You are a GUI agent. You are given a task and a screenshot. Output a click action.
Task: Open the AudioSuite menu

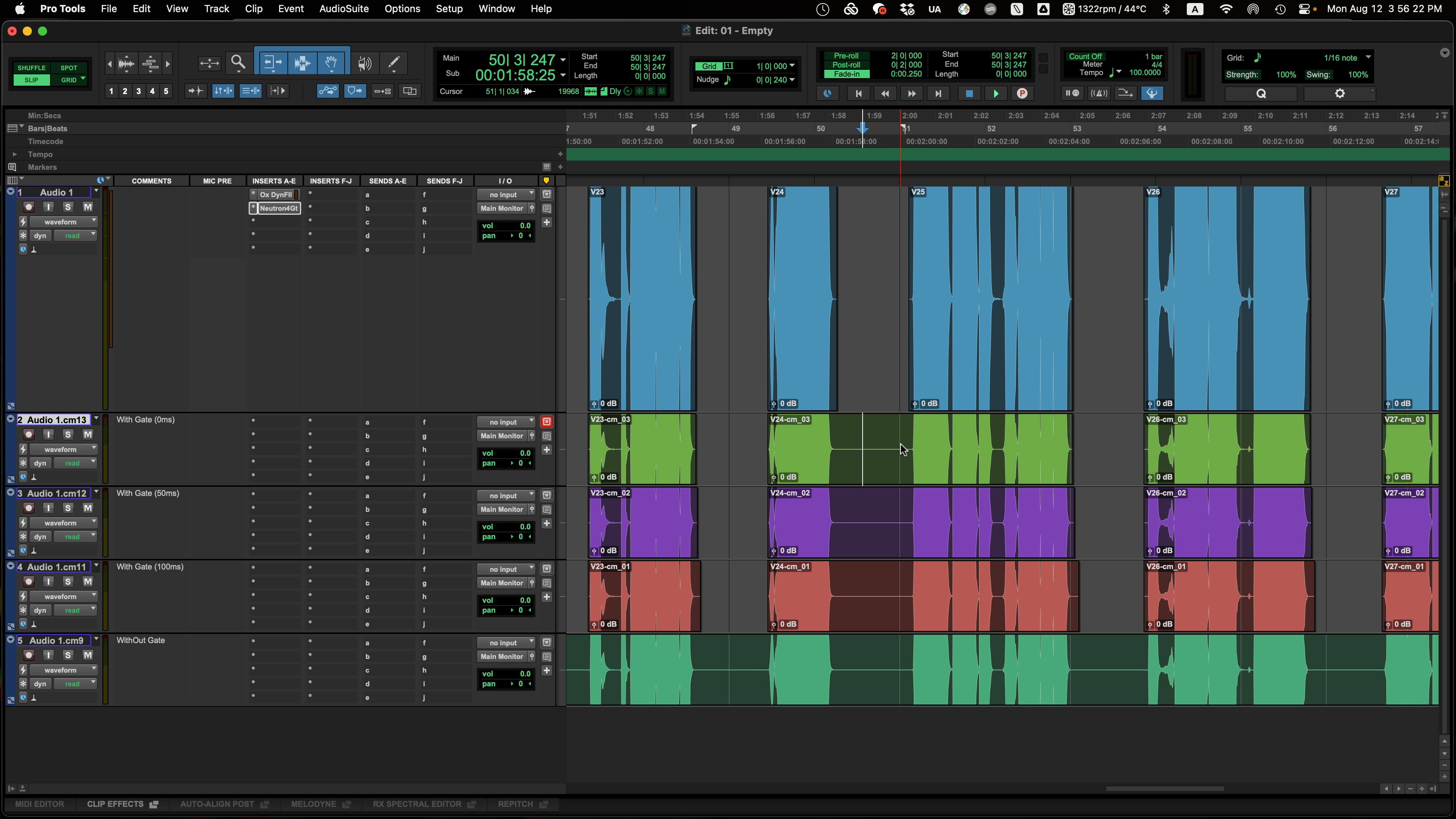pyautogui.click(x=344, y=9)
